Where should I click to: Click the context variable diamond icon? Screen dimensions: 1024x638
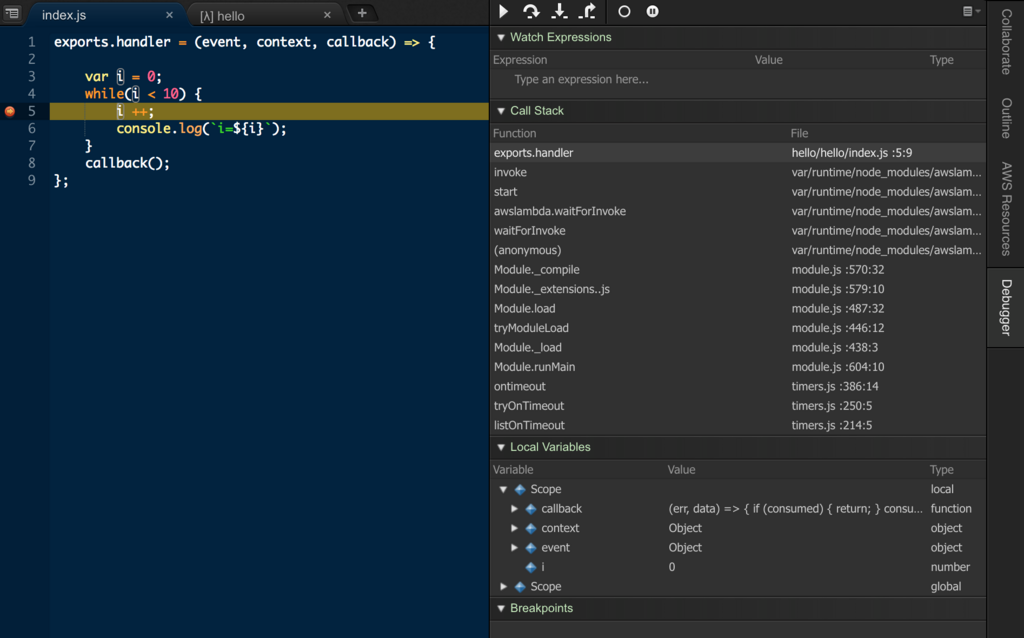(x=531, y=528)
